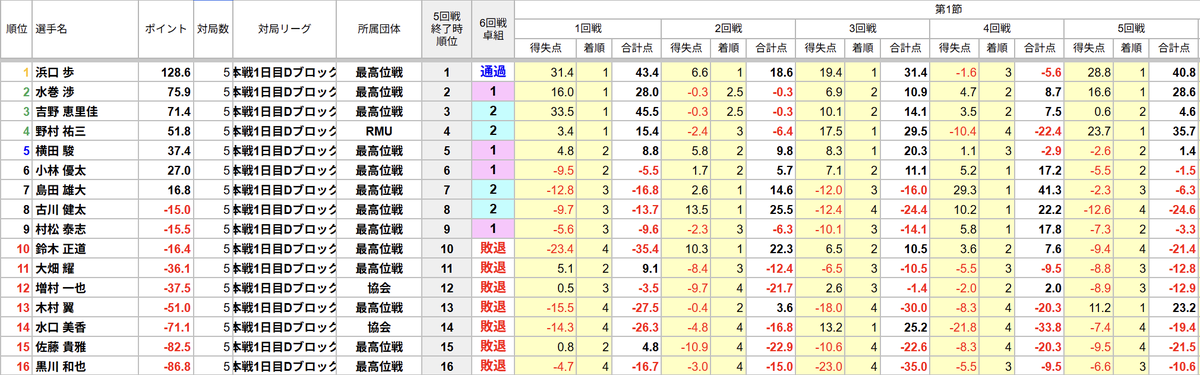1200x375 pixels.
Task: Click the -71.1 points cell
Action: click(165, 326)
